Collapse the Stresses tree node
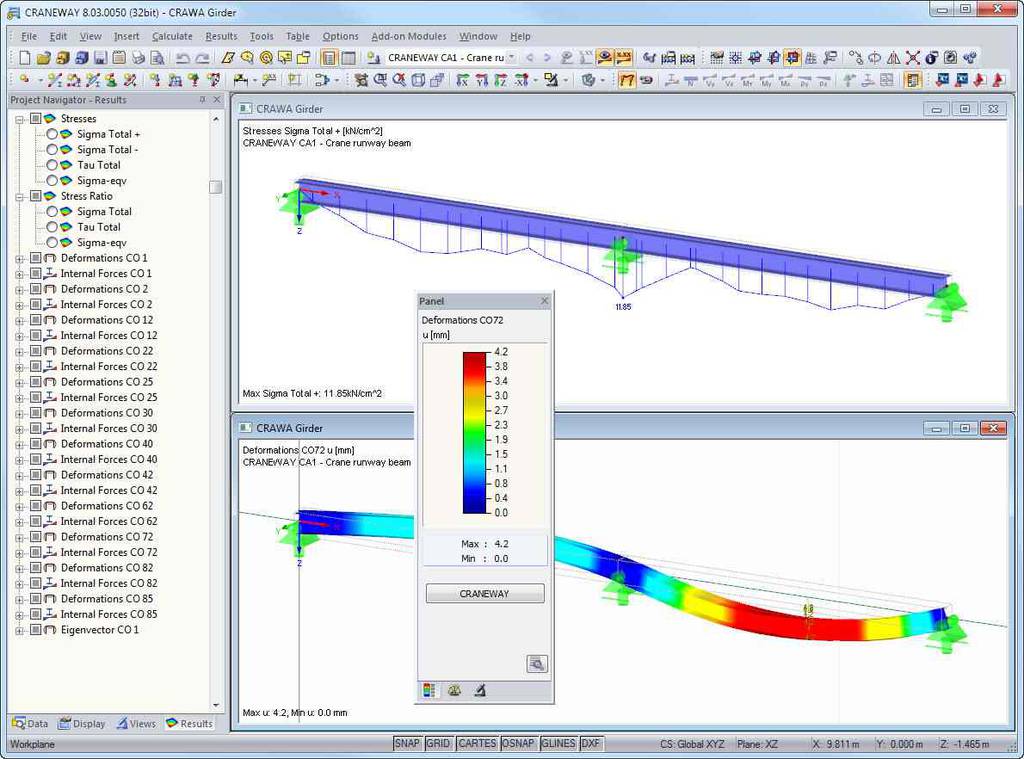The width and height of the screenshot is (1024, 759). click(x=20, y=119)
